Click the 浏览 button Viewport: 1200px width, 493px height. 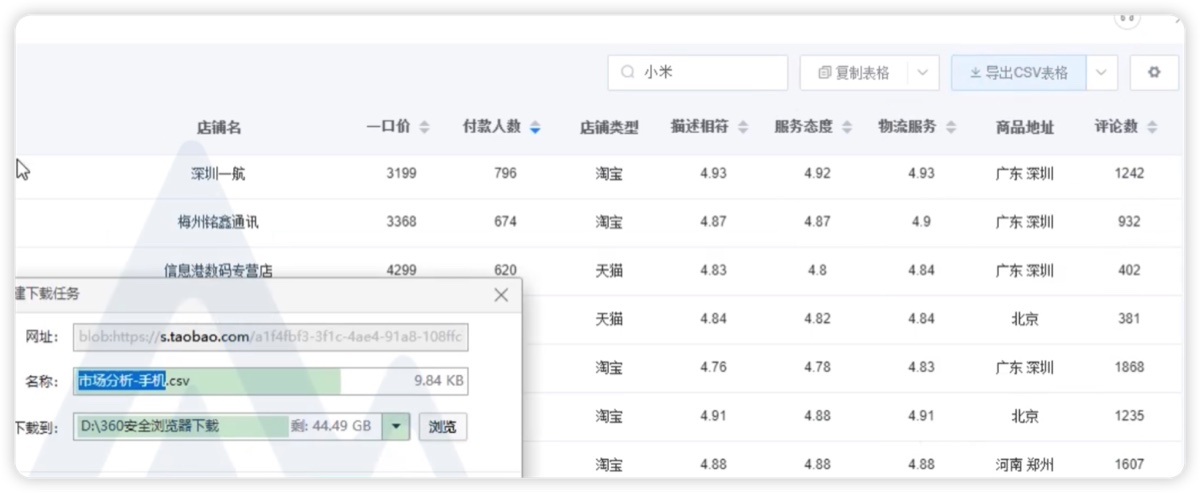point(442,427)
